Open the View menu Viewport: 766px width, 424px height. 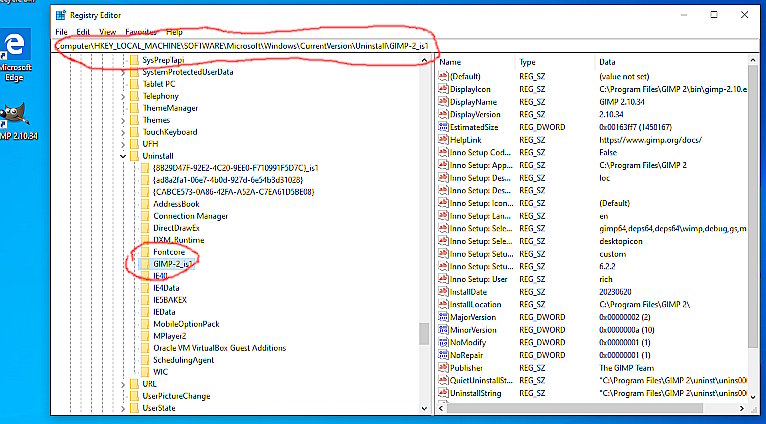[107, 32]
